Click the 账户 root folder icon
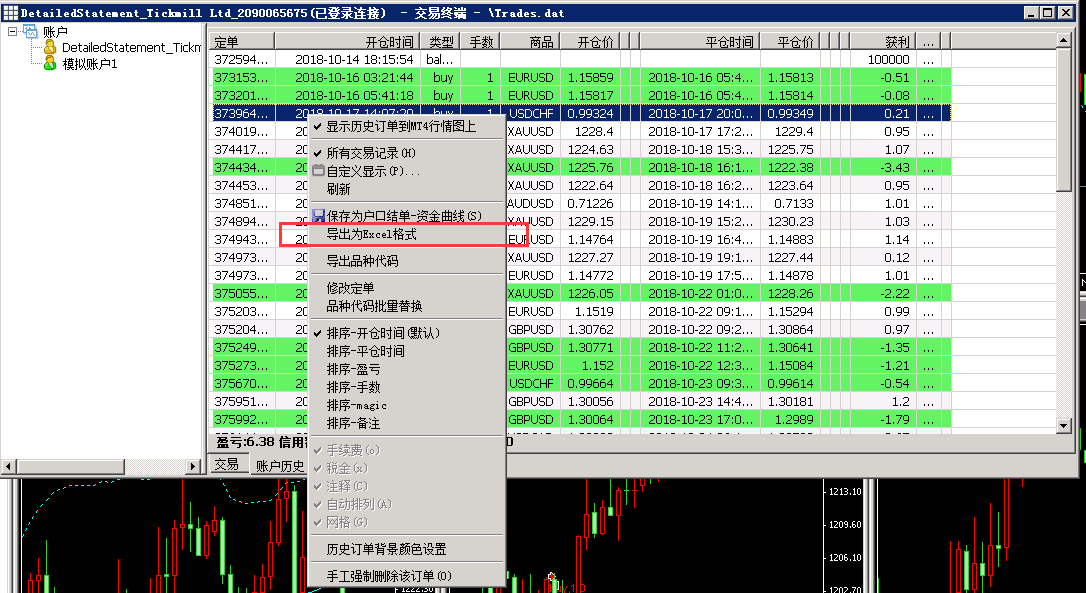Screen dimensions: 1086x593 coord(30,32)
